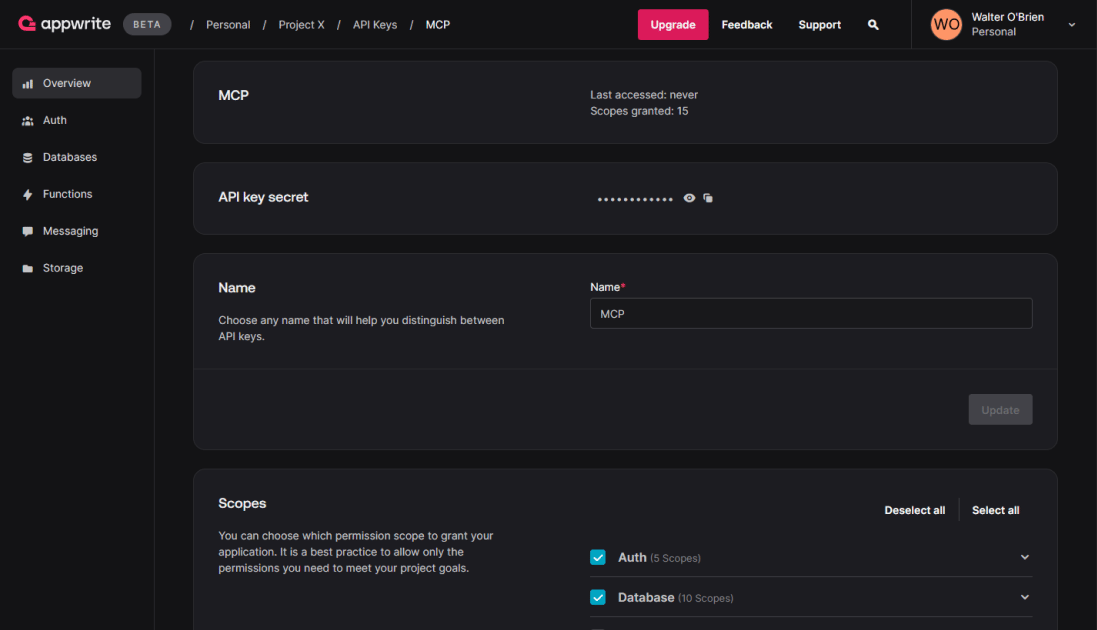Open Overview from the sidebar

click(x=77, y=83)
